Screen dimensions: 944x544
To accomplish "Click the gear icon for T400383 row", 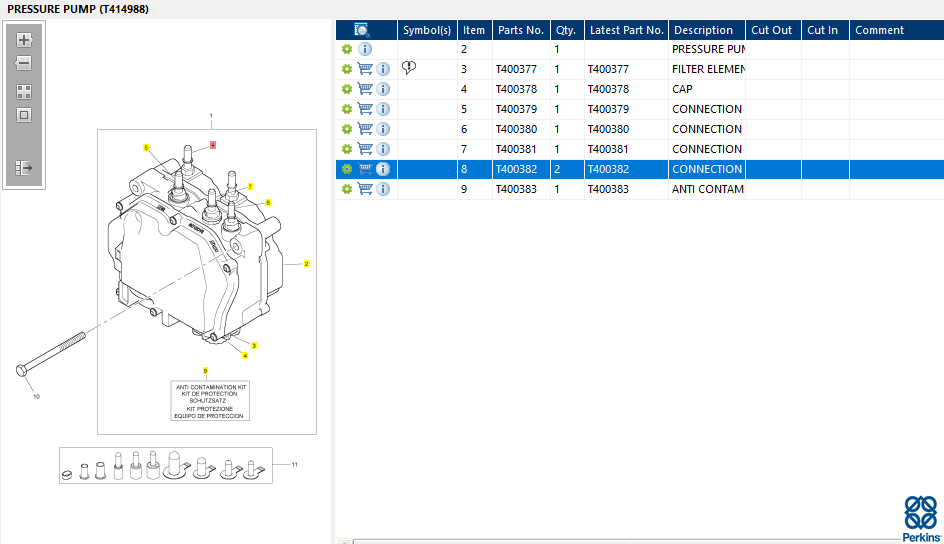I will coord(347,189).
